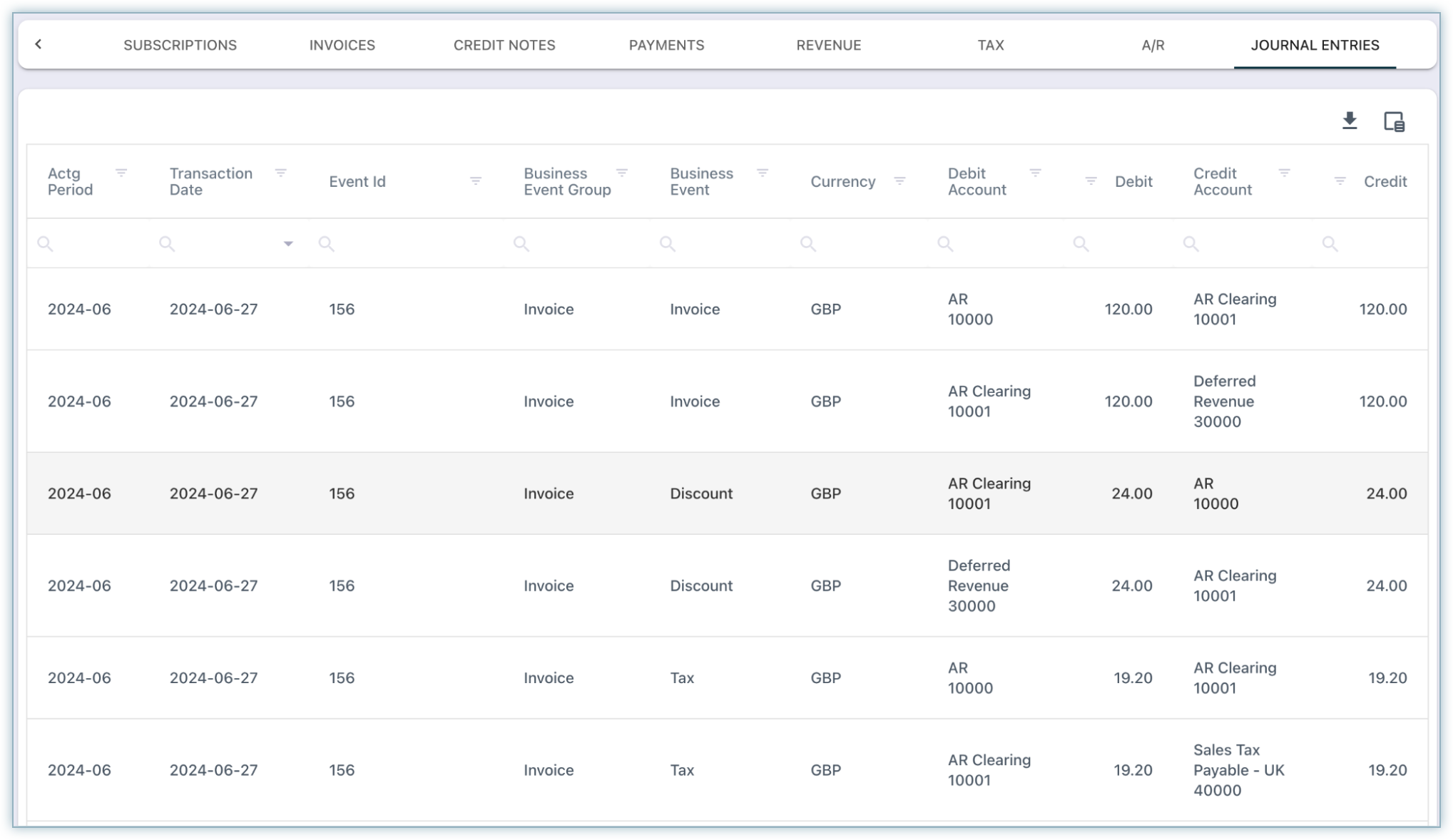Open the Revenue tab
Image resolution: width=1453 pixels, height=840 pixels.
[828, 45]
